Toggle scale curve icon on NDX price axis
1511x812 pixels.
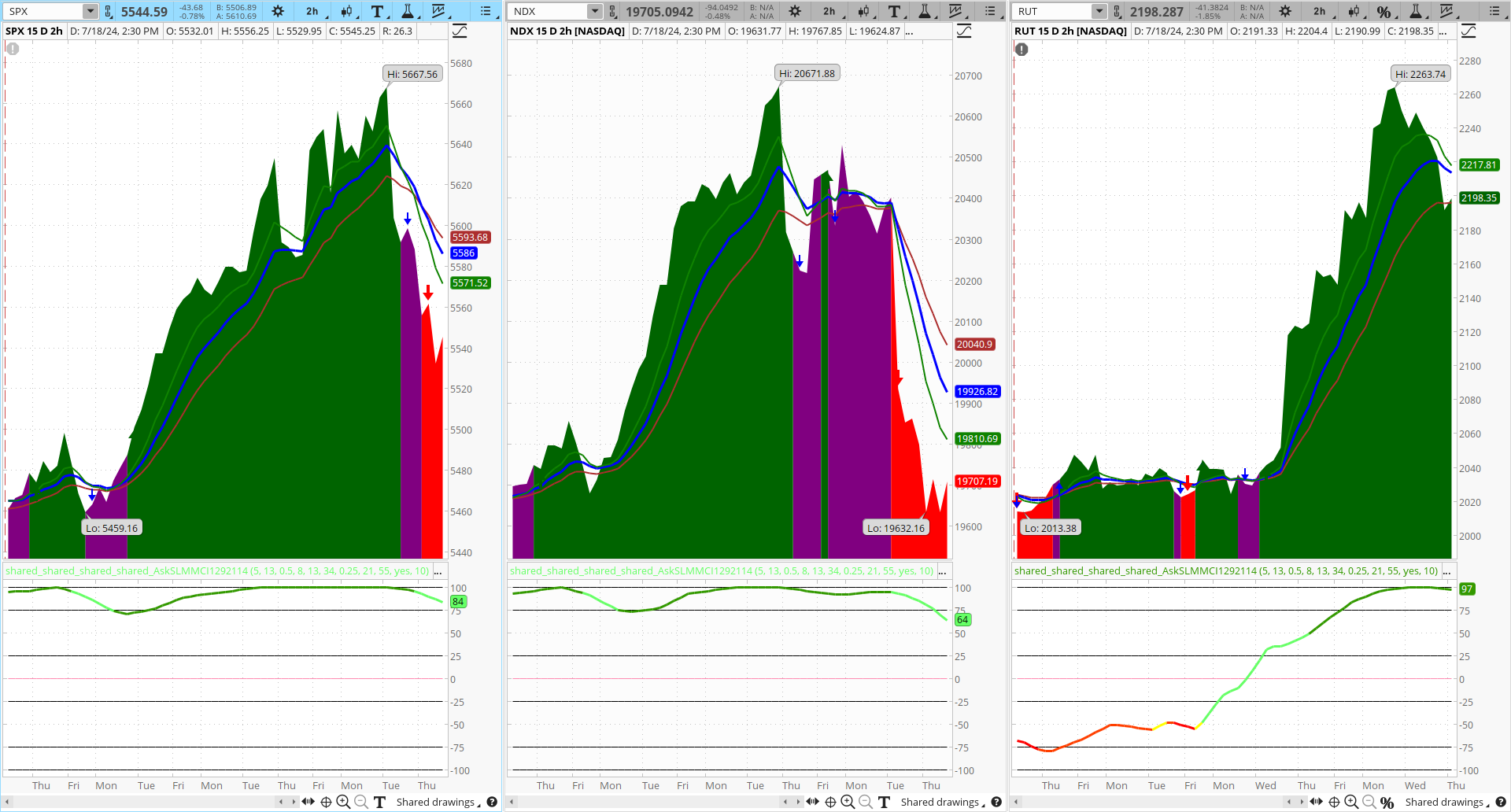964,31
